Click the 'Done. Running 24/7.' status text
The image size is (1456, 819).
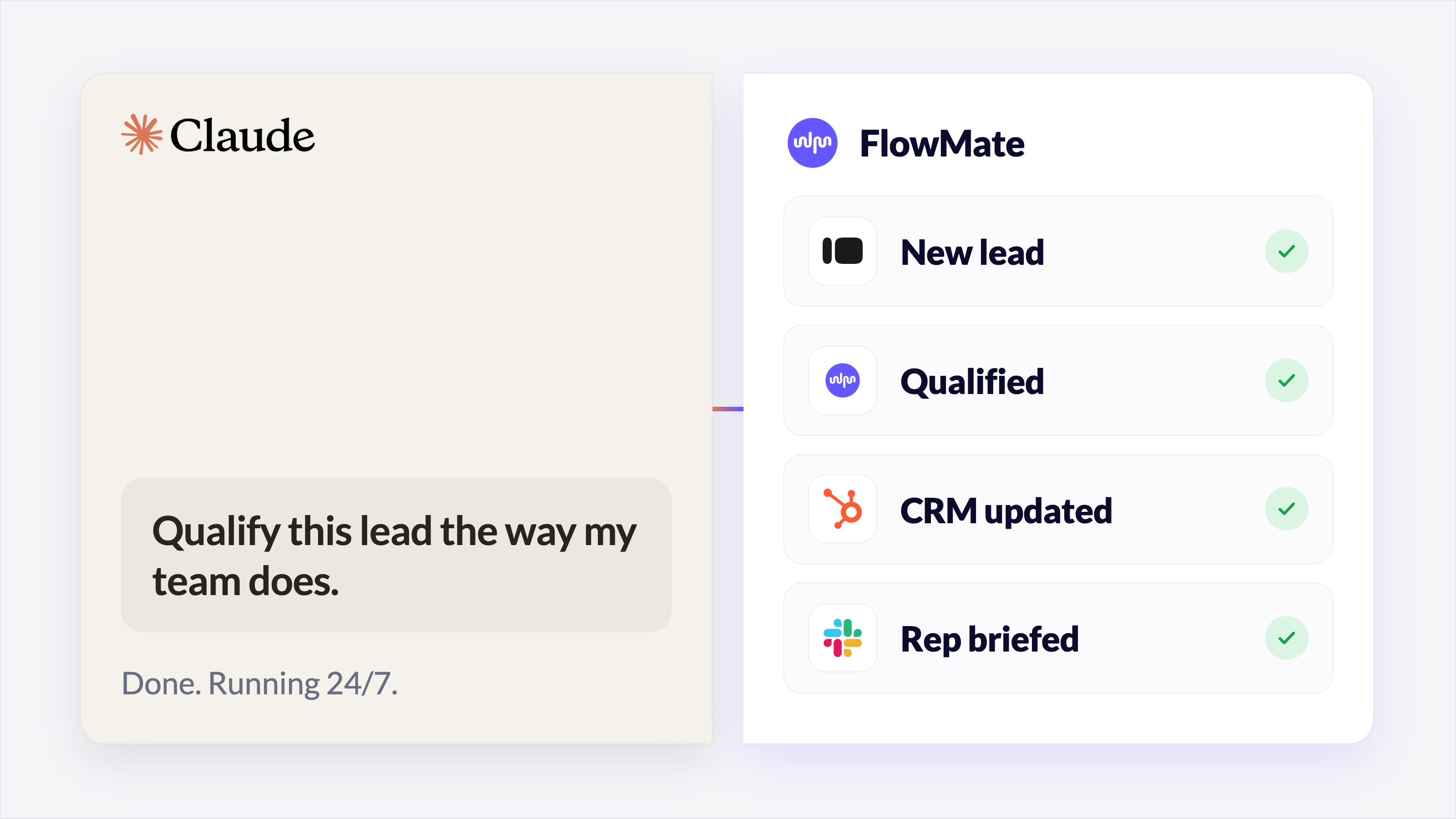259,683
